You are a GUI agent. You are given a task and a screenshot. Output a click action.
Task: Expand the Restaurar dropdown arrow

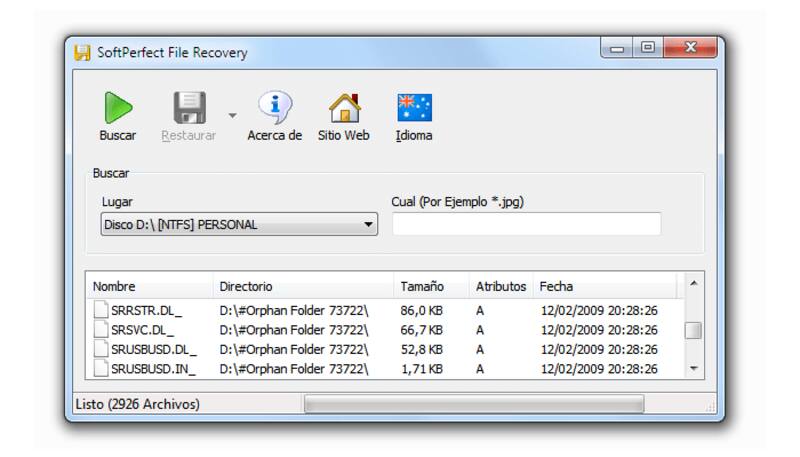pos(232,115)
